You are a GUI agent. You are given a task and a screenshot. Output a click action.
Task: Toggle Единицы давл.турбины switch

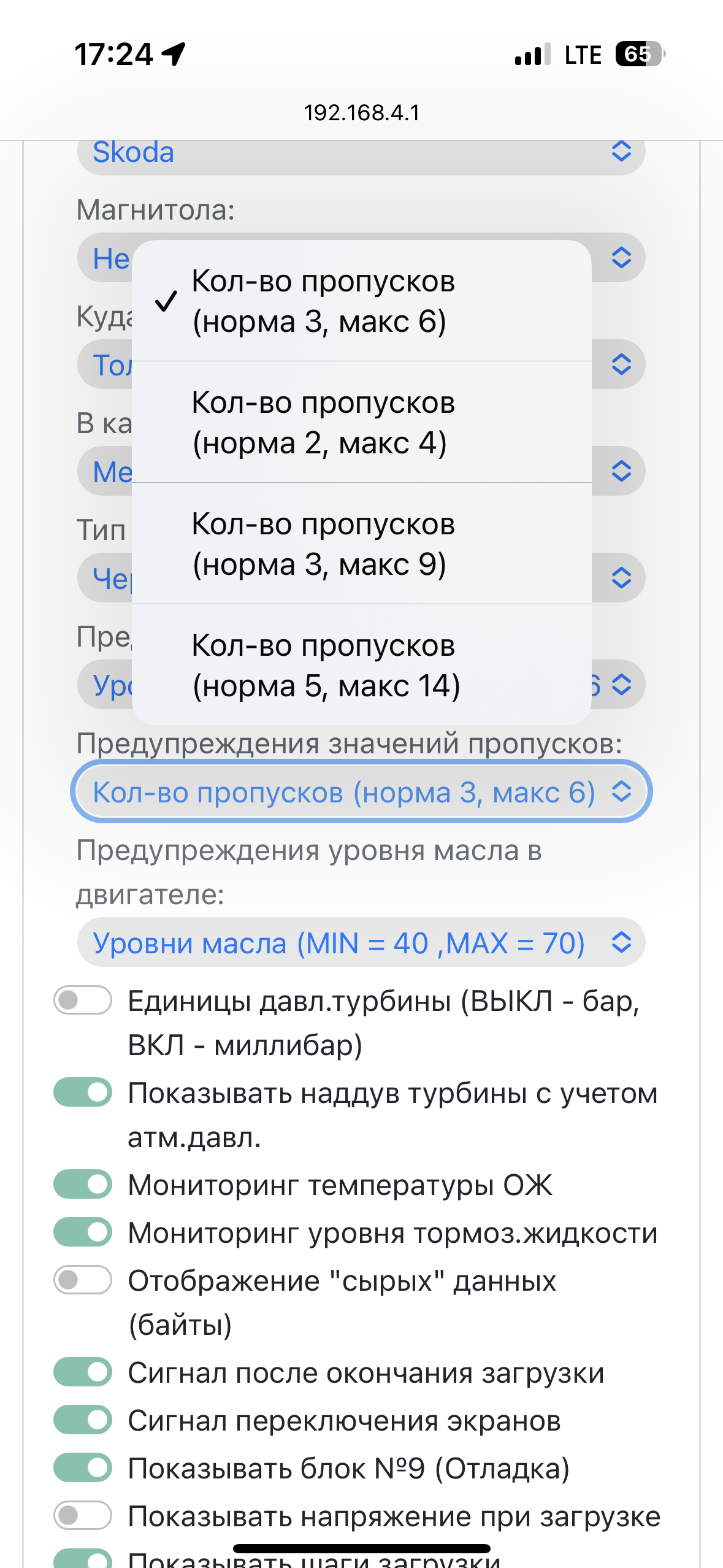click(x=83, y=1001)
